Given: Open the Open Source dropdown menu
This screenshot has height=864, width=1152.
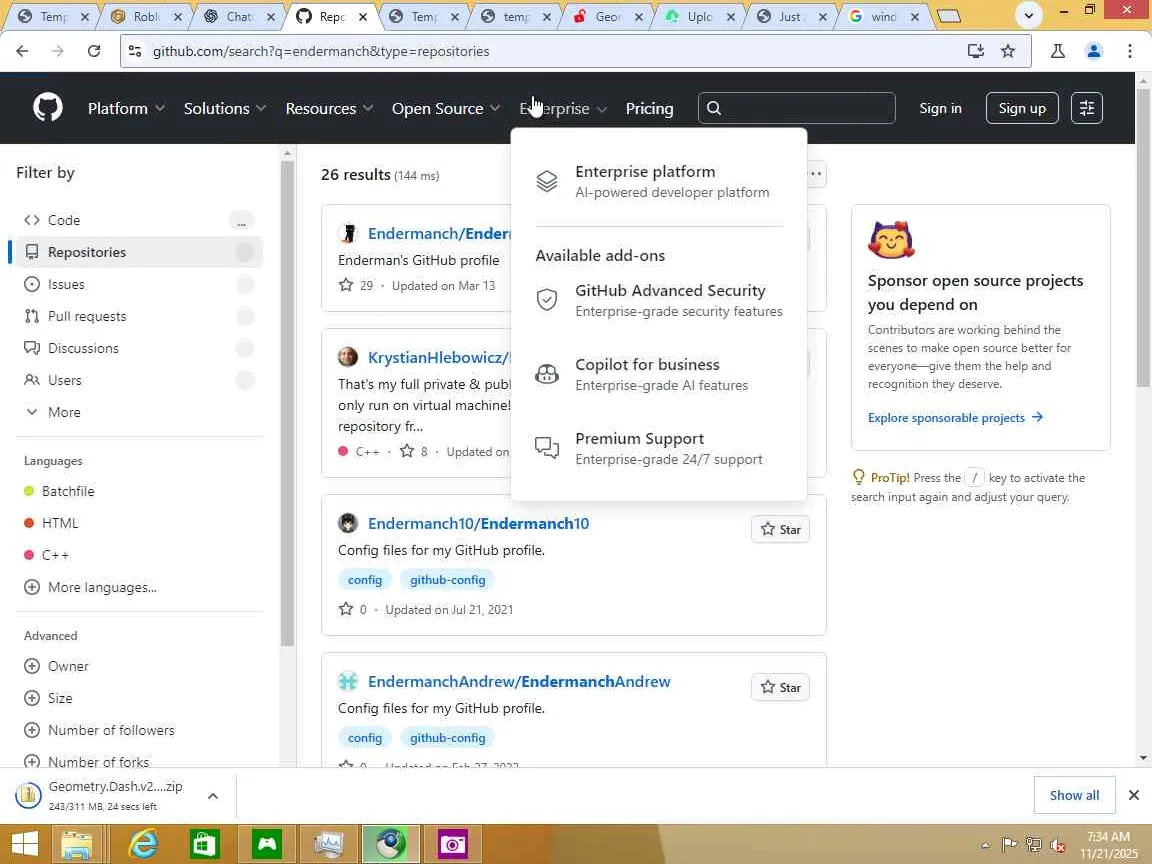Looking at the screenshot, I should pos(445,108).
